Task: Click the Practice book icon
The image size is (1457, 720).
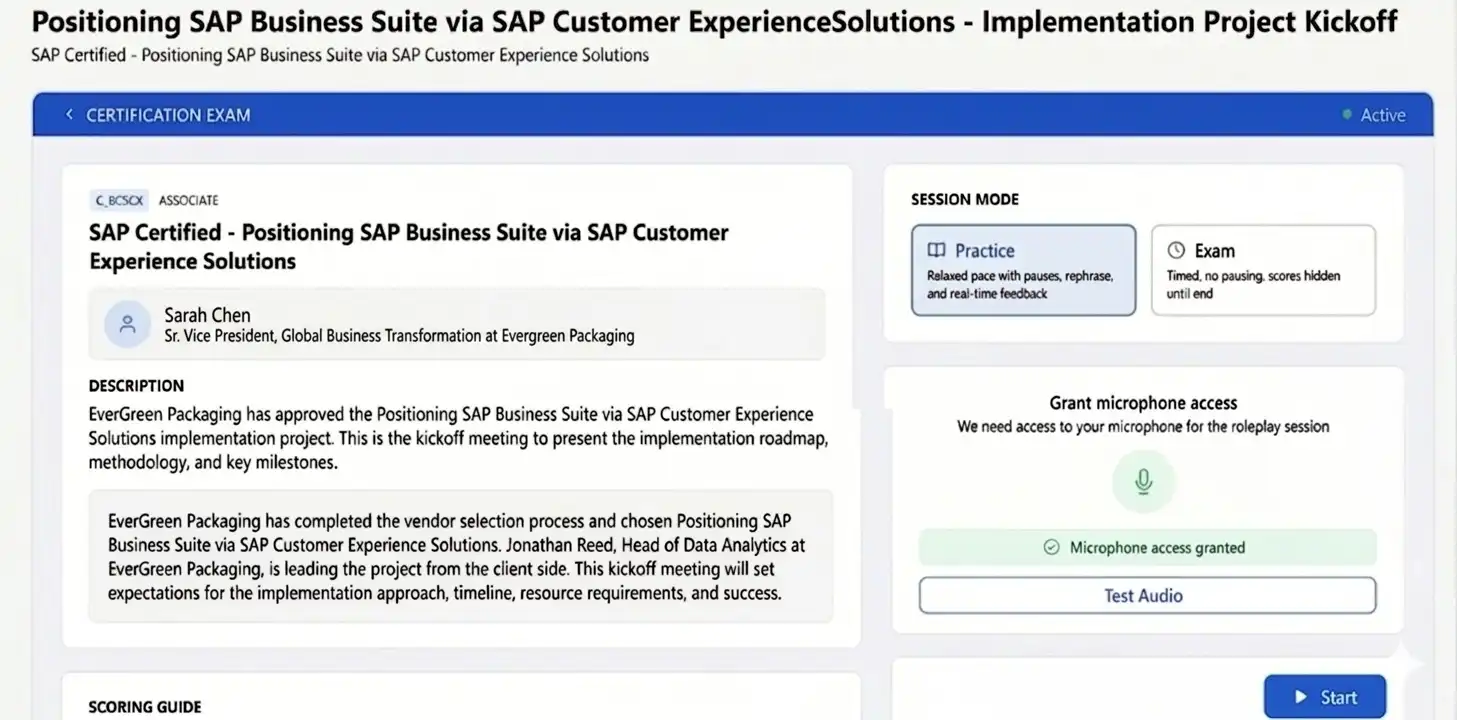Action: click(936, 250)
